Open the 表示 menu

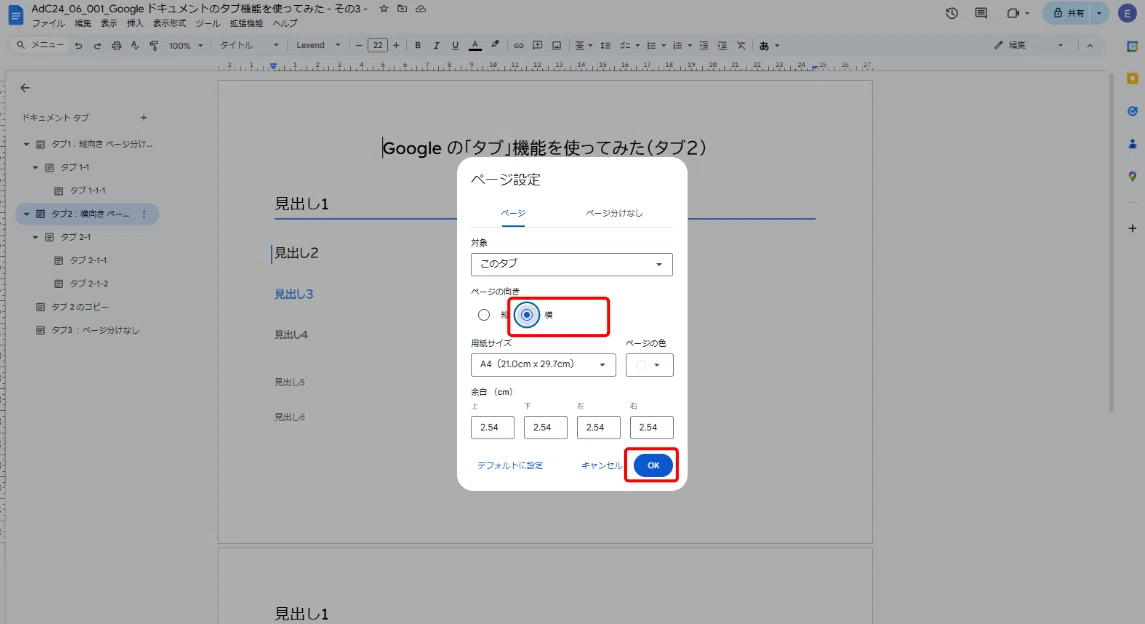(x=109, y=24)
